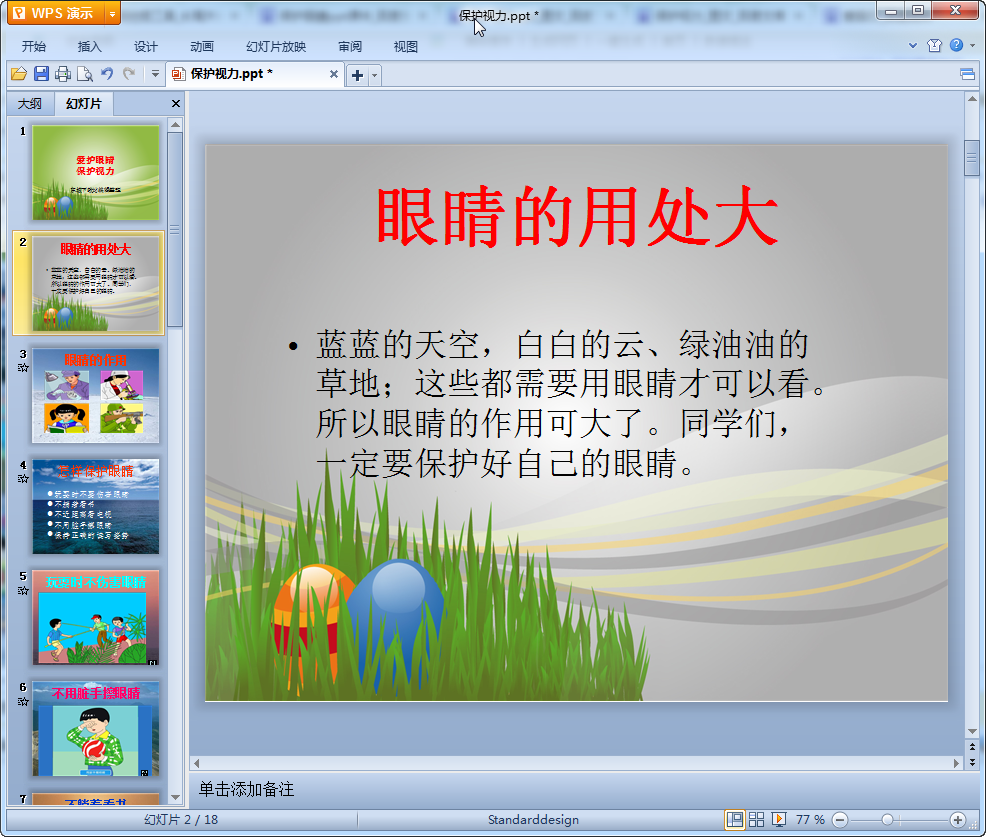Open the 视图 ribbon tab
Screen dimensions: 986x837
tap(406, 47)
